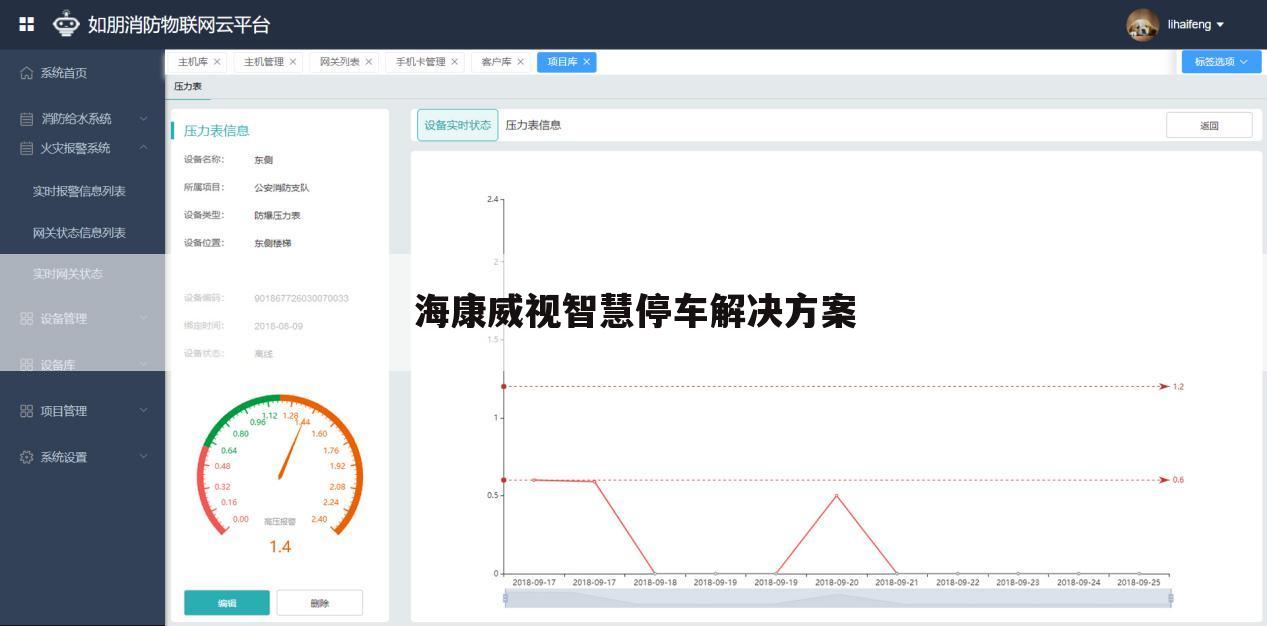Click the chart zoom slider right handle
This screenshot has height=626, width=1267.
(x=1170, y=598)
